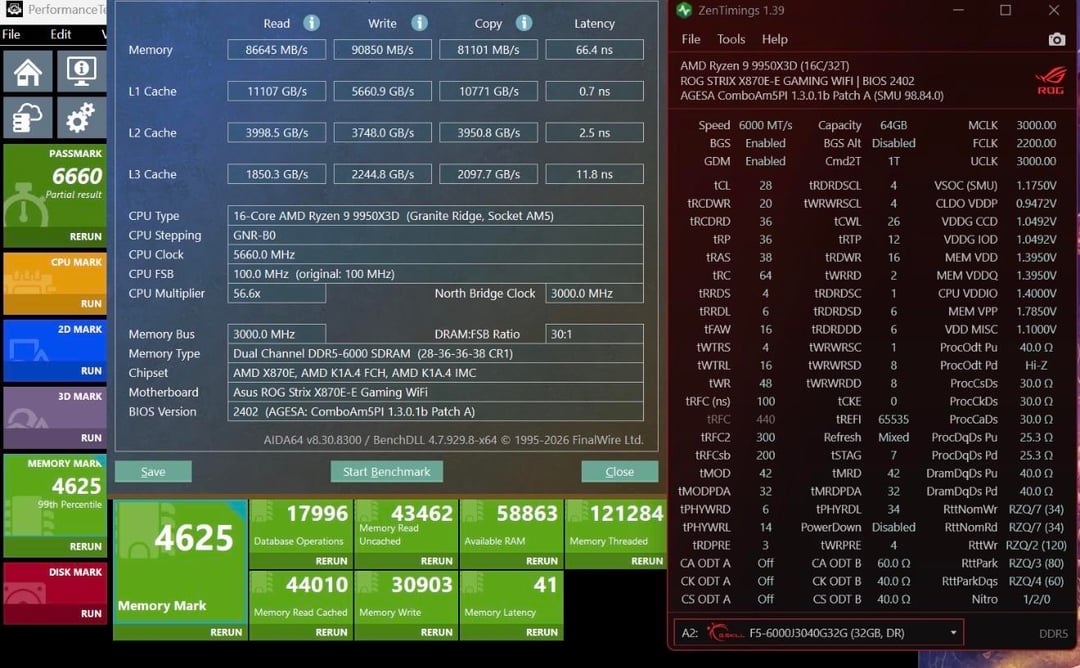Click the tREFI 65535 value in ZenTimings
Screen dimensions: 1080x668
pyautogui.click(x=893, y=419)
